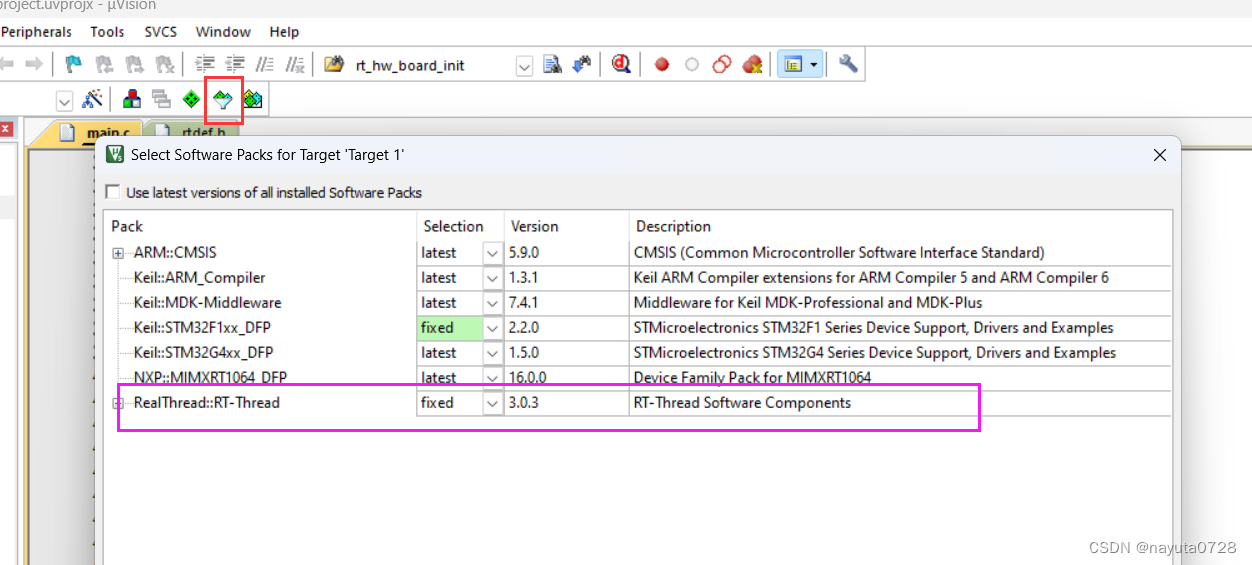This screenshot has height=565, width=1252.
Task: Open Selection dropdown for Keil::ARM_Compiler
Action: (492, 278)
